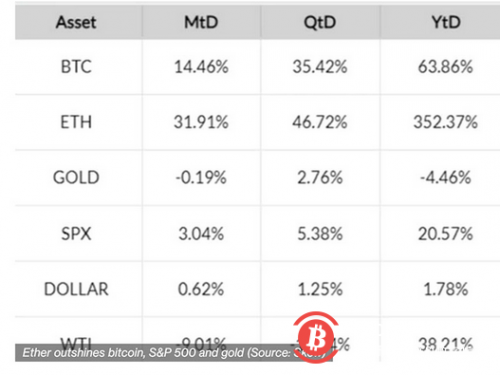Select the ETH asset row label
The height and width of the screenshot is (375, 500).
[76, 122]
